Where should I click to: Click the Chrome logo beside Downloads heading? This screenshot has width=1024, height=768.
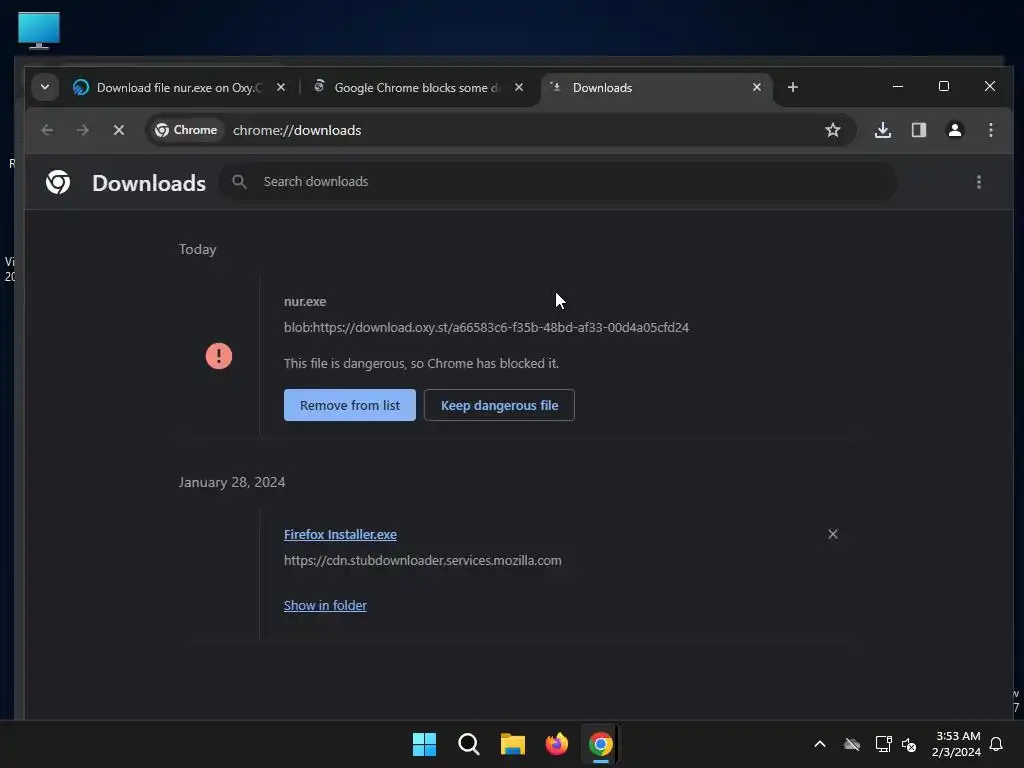tap(58, 182)
